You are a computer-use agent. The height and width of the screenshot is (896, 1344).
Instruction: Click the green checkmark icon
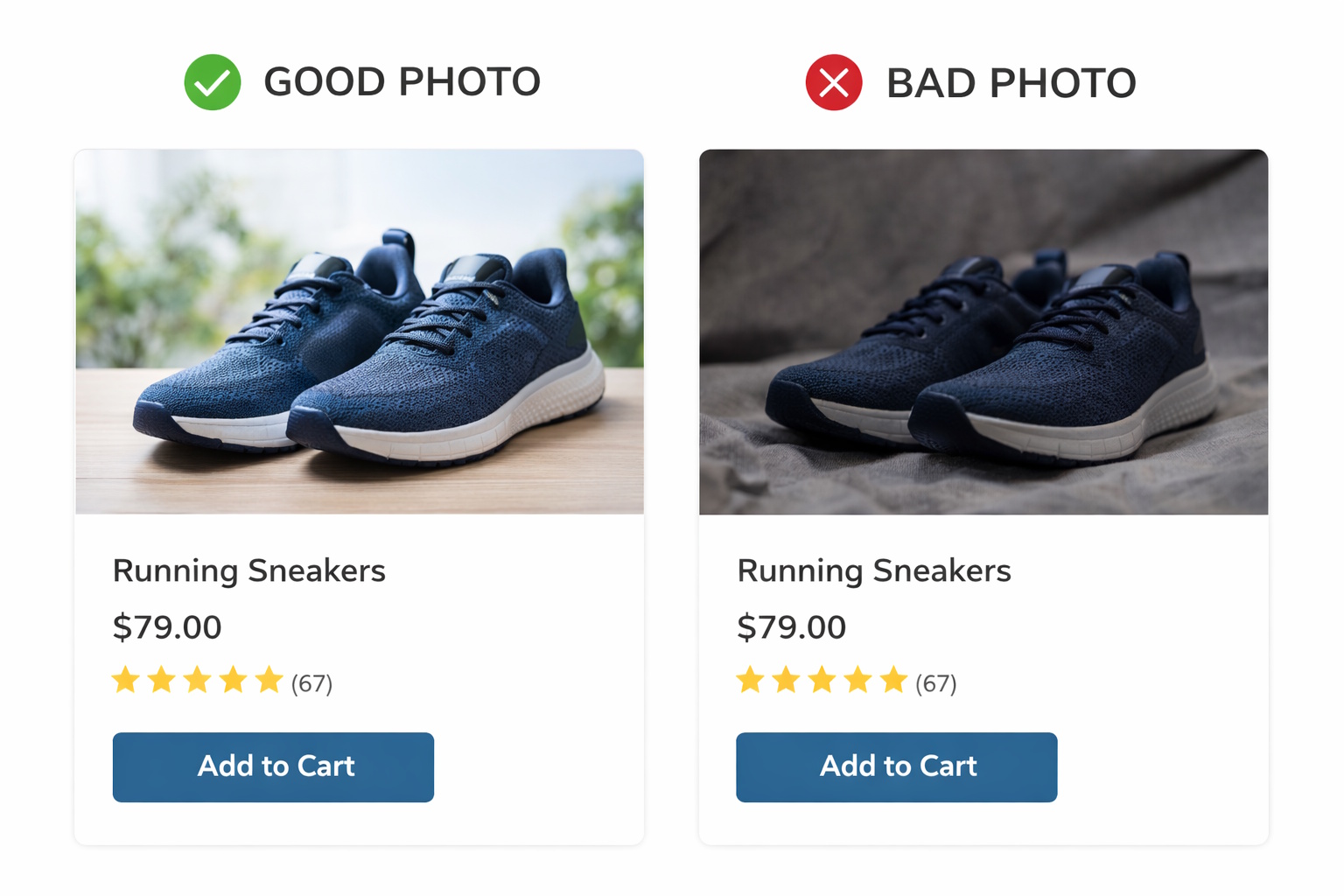point(213,82)
